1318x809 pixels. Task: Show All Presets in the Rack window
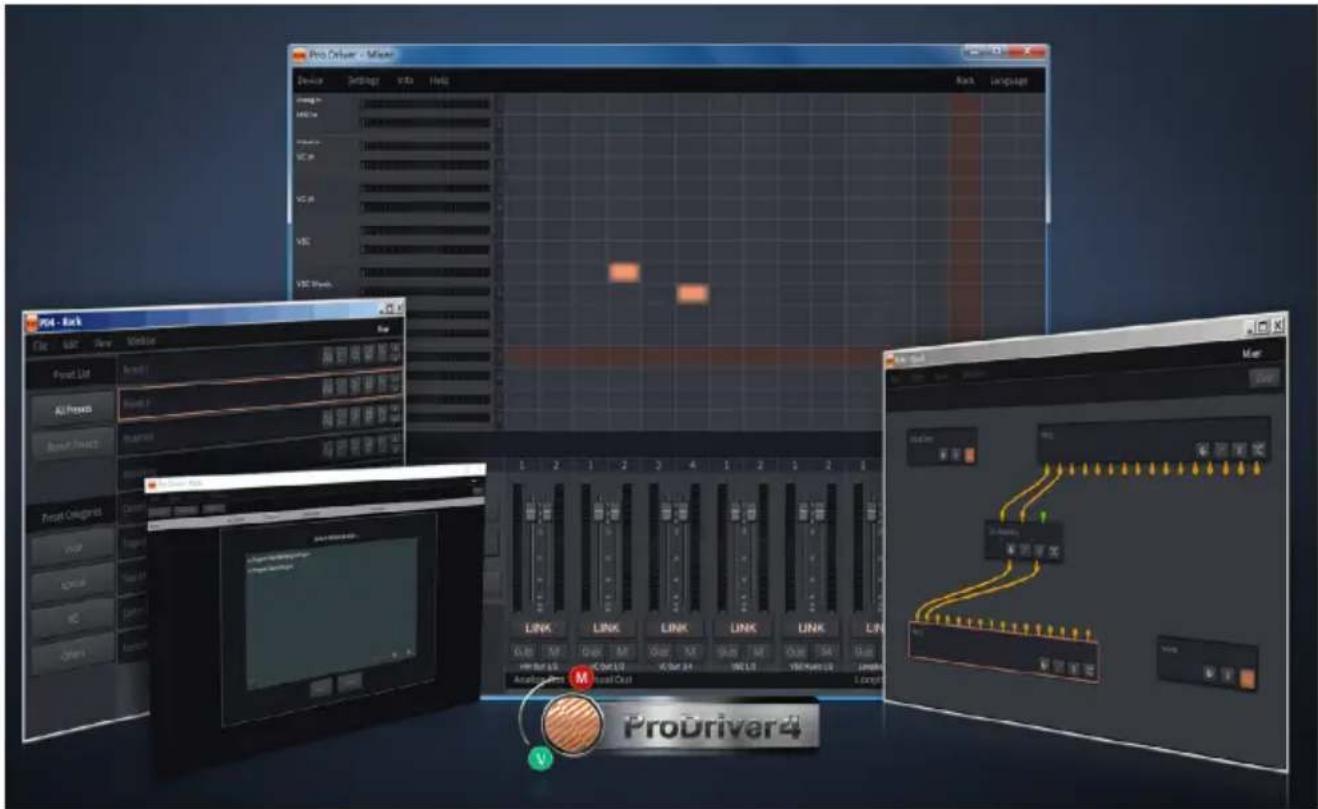point(71,410)
